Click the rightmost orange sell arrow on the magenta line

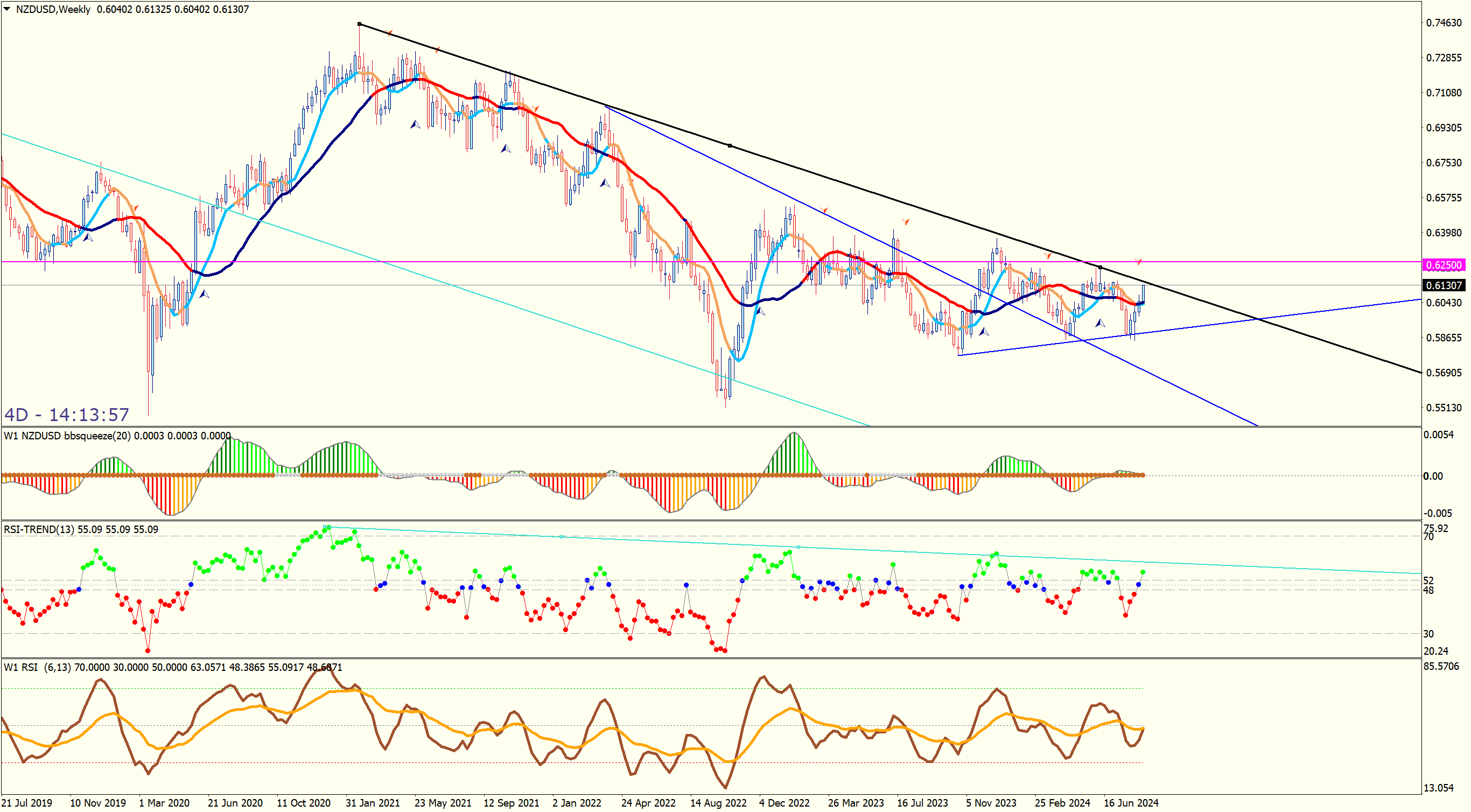1139,261
